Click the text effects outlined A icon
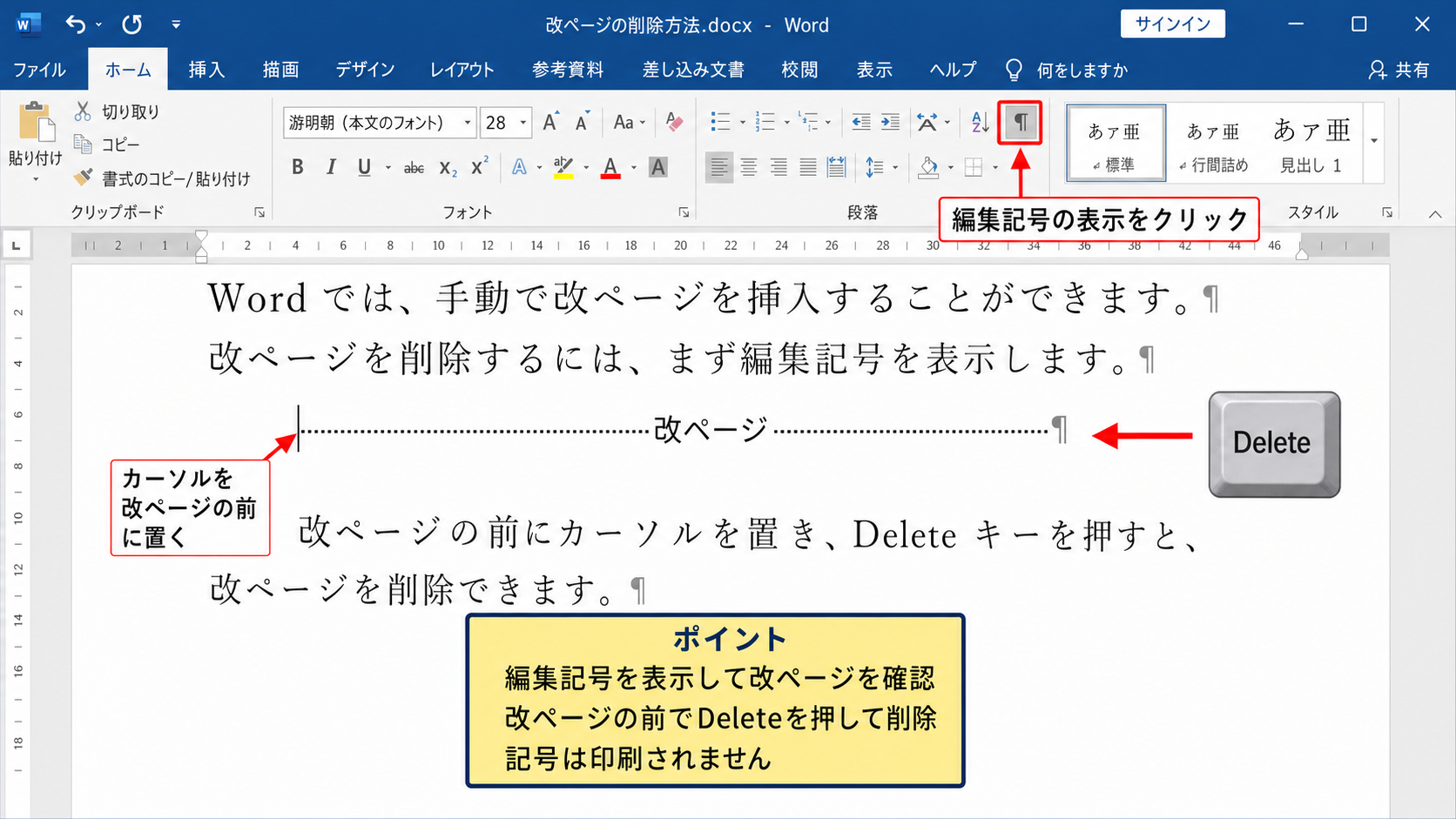 point(519,167)
